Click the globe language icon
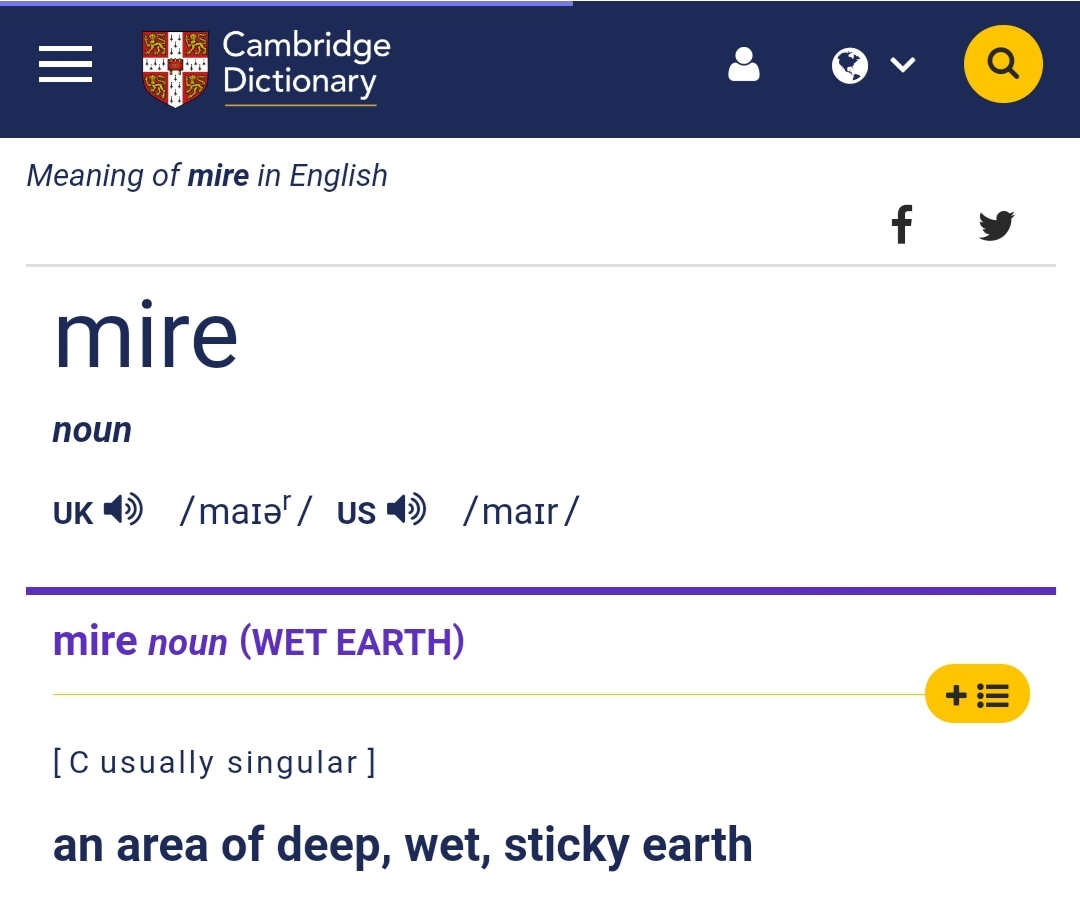This screenshot has width=1080, height=909. pos(849,65)
